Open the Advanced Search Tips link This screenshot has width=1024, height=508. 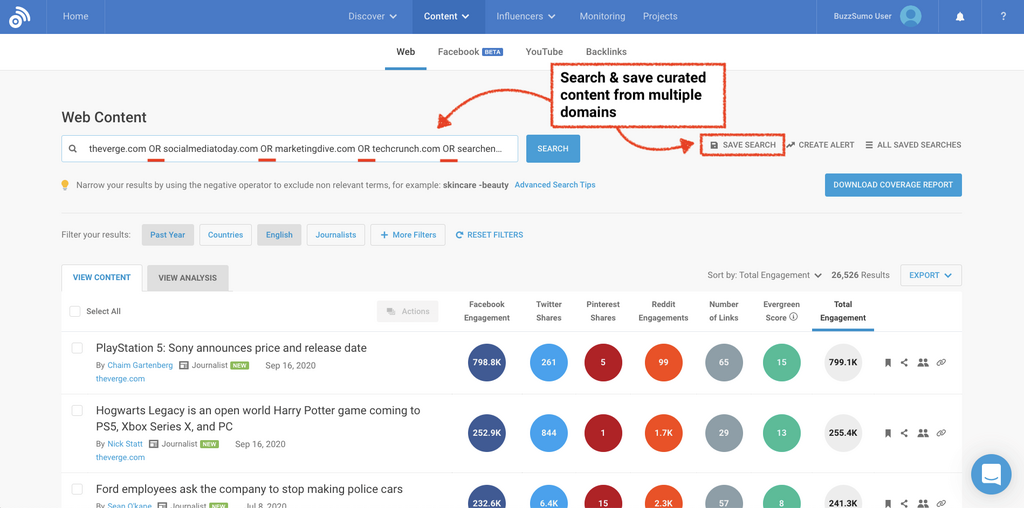[555, 185]
